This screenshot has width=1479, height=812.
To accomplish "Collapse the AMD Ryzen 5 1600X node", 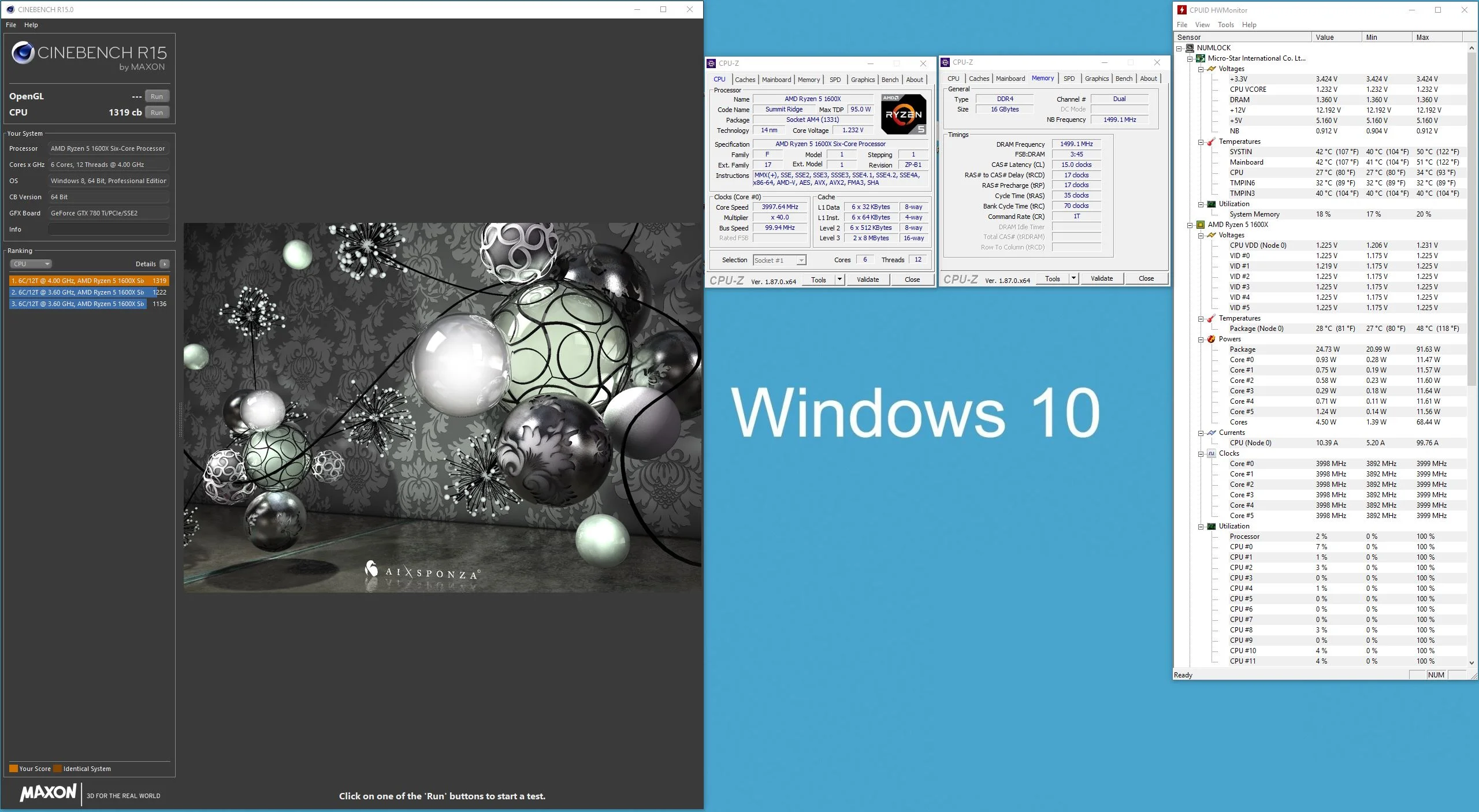I will pos(1190,225).
